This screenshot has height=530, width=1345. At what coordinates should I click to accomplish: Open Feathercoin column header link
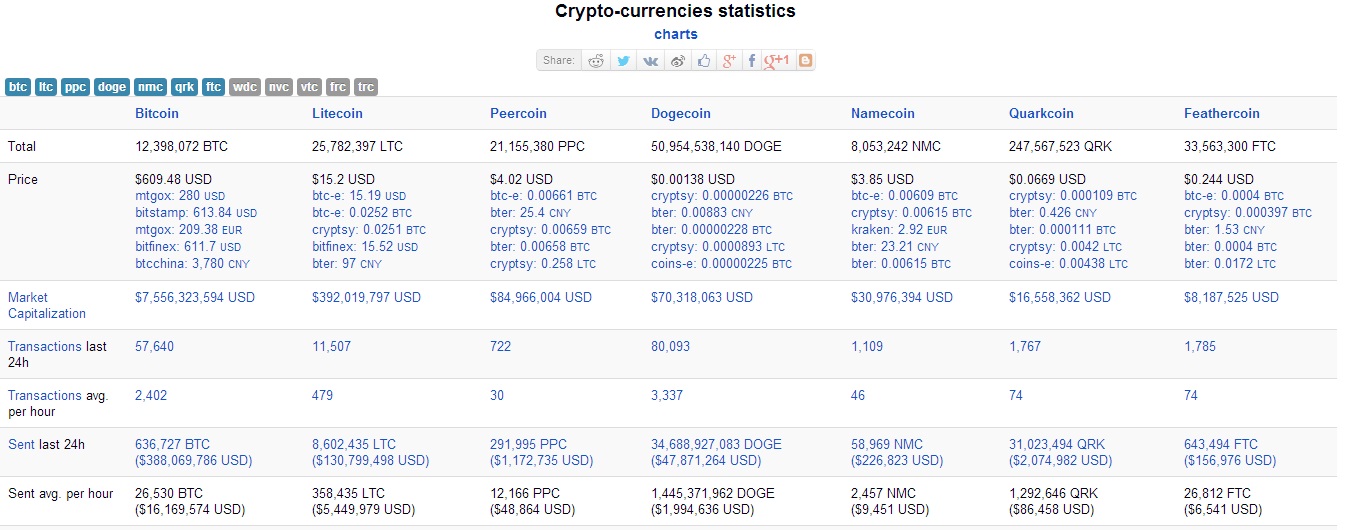(1222, 113)
